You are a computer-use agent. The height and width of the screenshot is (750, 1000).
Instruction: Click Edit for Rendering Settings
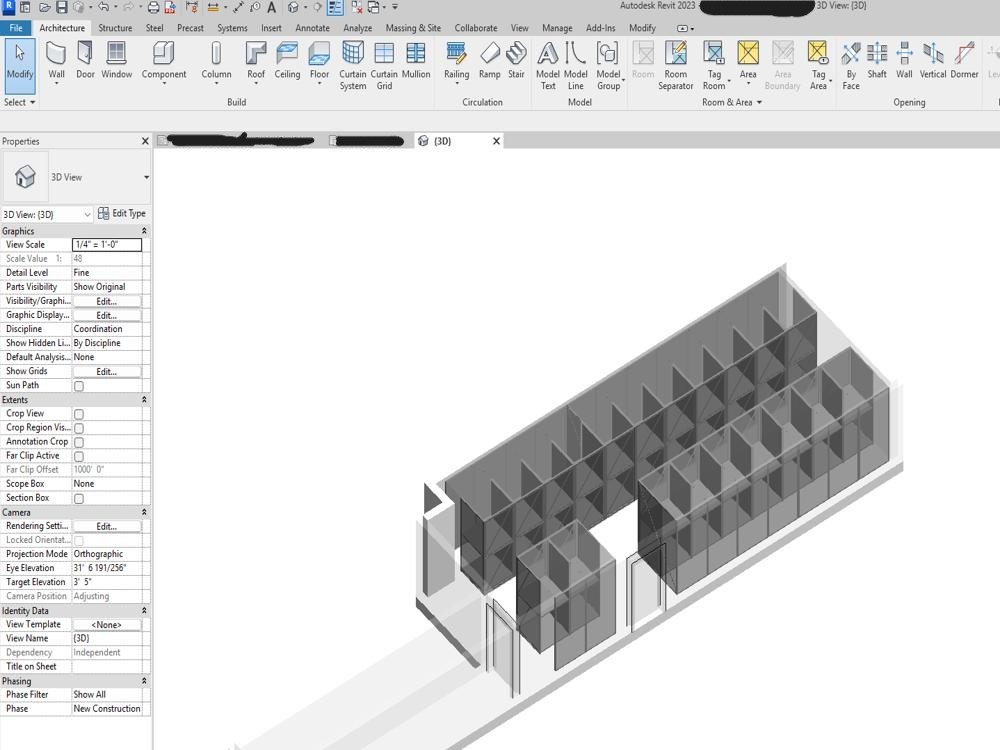pos(107,526)
